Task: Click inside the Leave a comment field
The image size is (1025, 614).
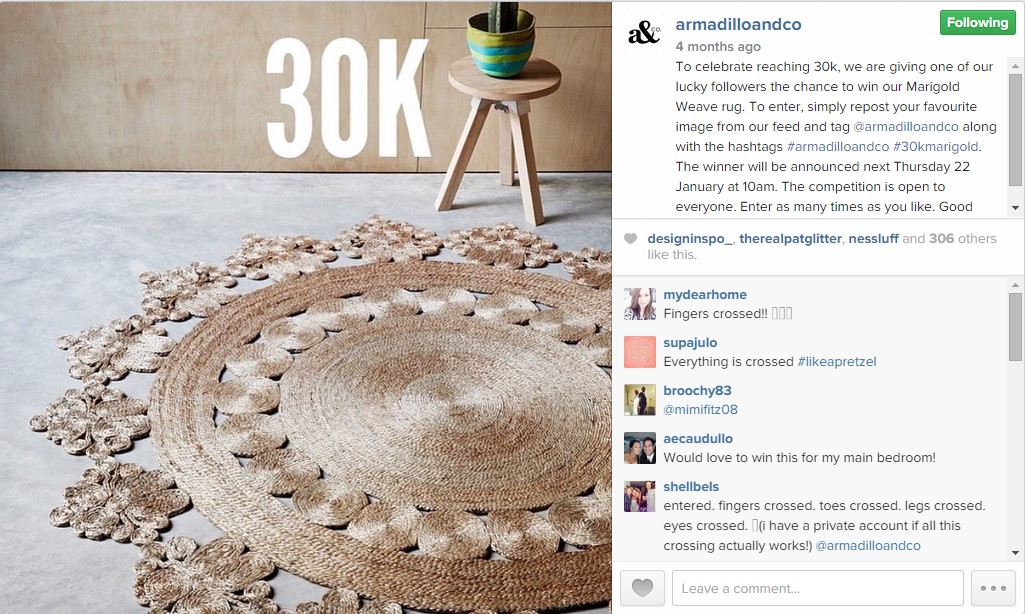Action: [818, 588]
